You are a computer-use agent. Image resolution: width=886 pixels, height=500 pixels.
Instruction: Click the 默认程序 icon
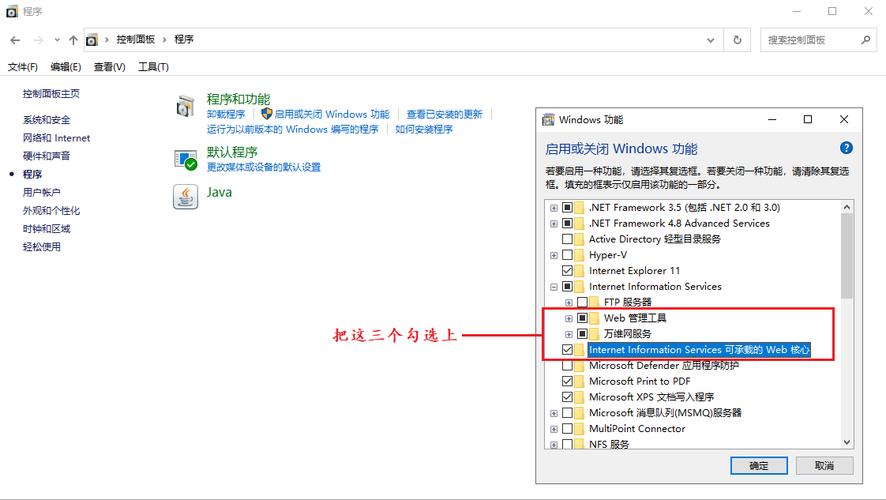[x=185, y=159]
